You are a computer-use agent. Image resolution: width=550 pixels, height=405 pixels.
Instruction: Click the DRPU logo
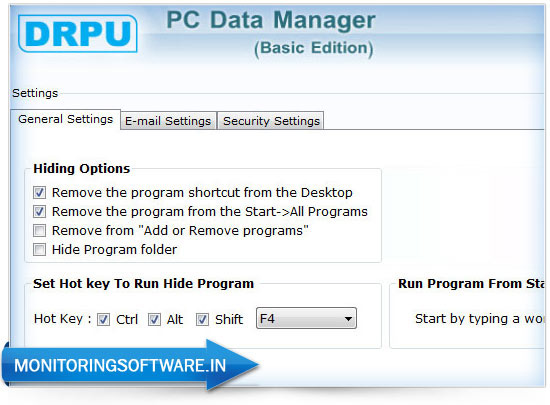(x=78, y=34)
